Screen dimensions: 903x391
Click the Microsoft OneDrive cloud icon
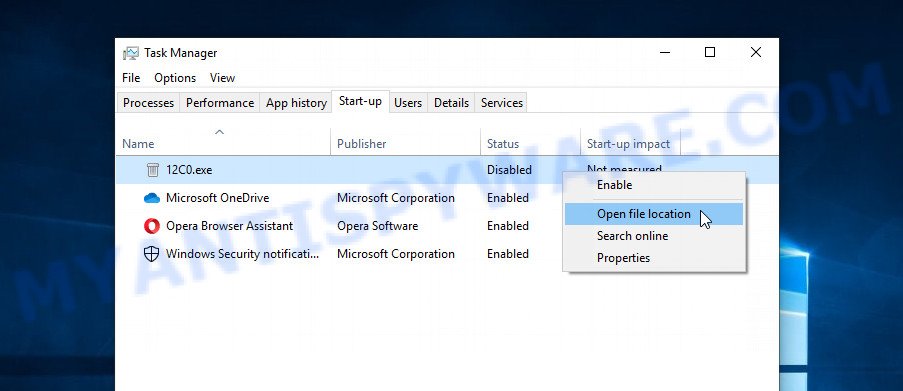click(x=151, y=198)
